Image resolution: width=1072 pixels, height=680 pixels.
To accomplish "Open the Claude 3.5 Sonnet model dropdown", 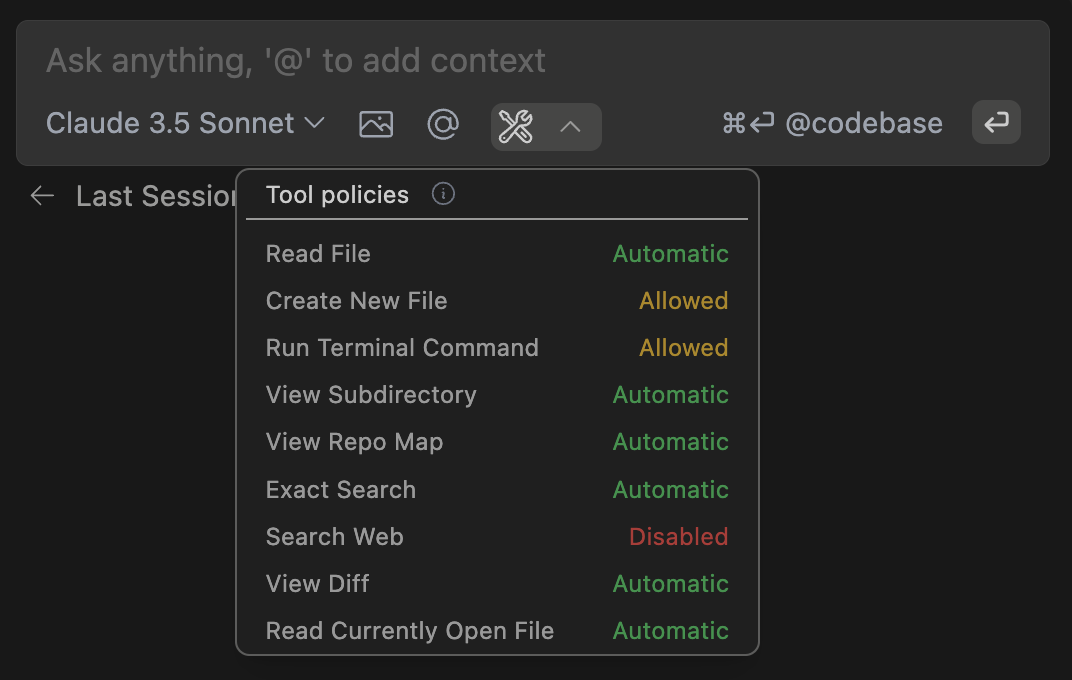I will coord(186,124).
